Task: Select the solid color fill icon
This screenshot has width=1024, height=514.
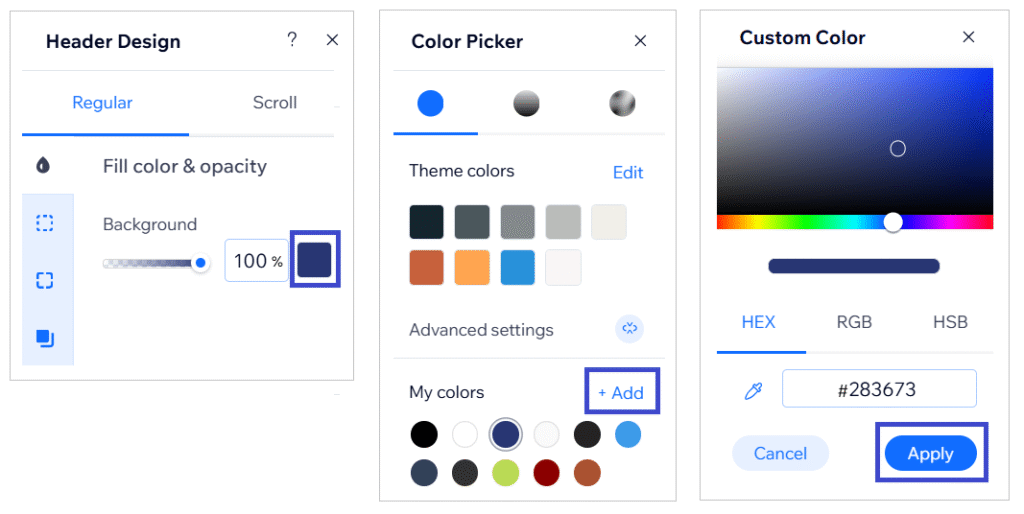Action: pyautogui.click(x=430, y=103)
